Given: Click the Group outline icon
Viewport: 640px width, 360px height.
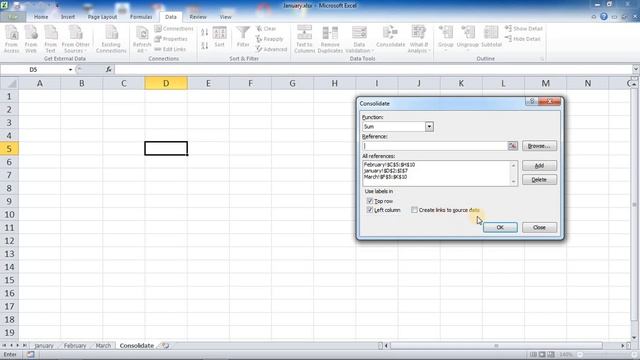Looking at the screenshot, I should tap(446, 37).
